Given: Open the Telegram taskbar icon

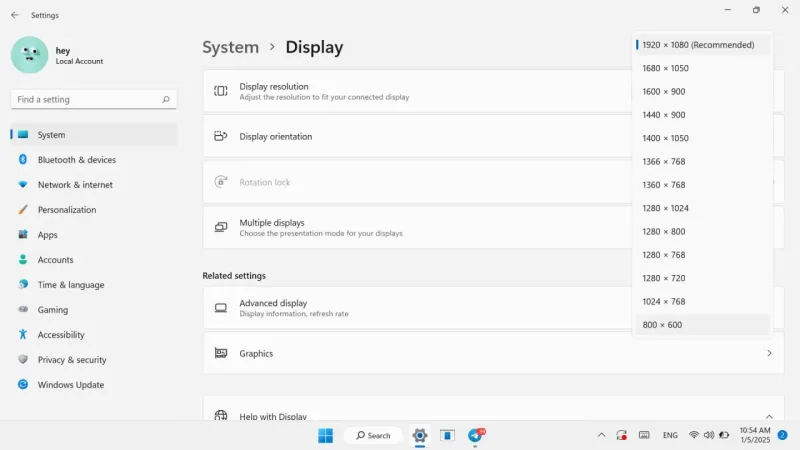Looking at the screenshot, I should pyautogui.click(x=476, y=435).
